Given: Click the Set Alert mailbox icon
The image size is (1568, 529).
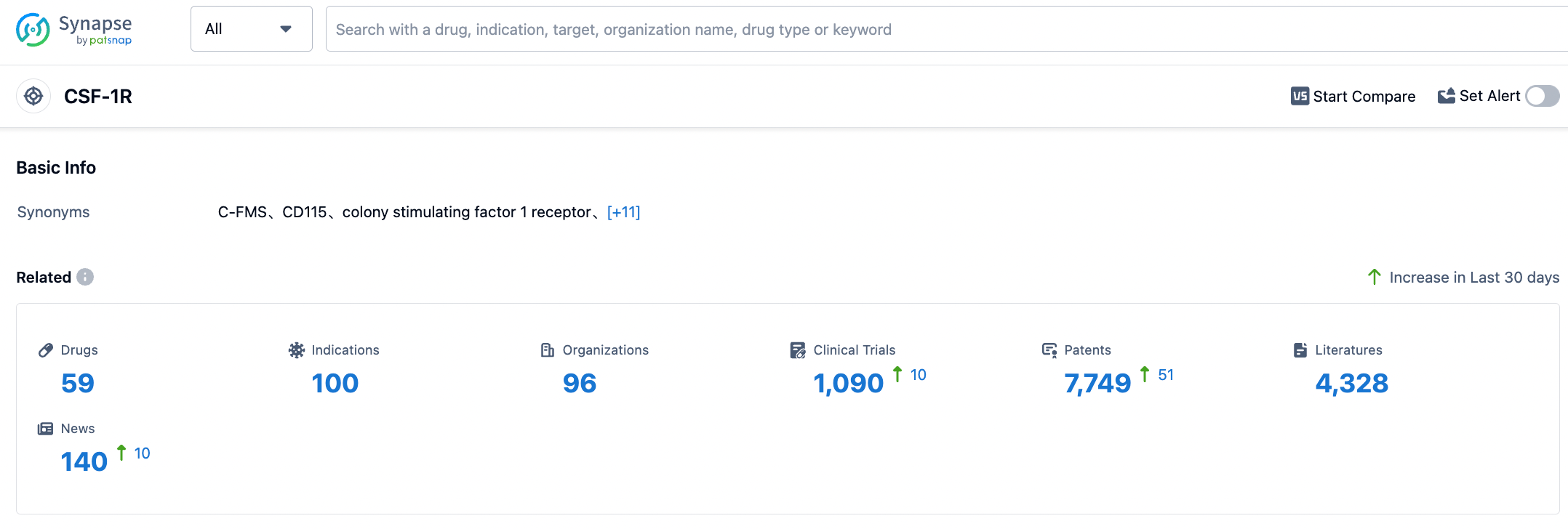Looking at the screenshot, I should 1446,96.
